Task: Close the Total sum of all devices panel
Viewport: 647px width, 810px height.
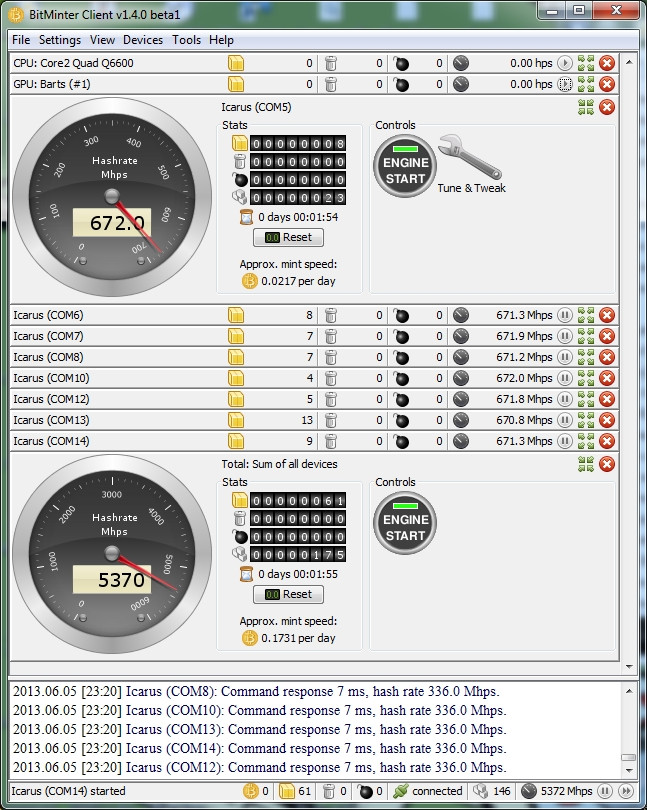Action: point(607,464)
